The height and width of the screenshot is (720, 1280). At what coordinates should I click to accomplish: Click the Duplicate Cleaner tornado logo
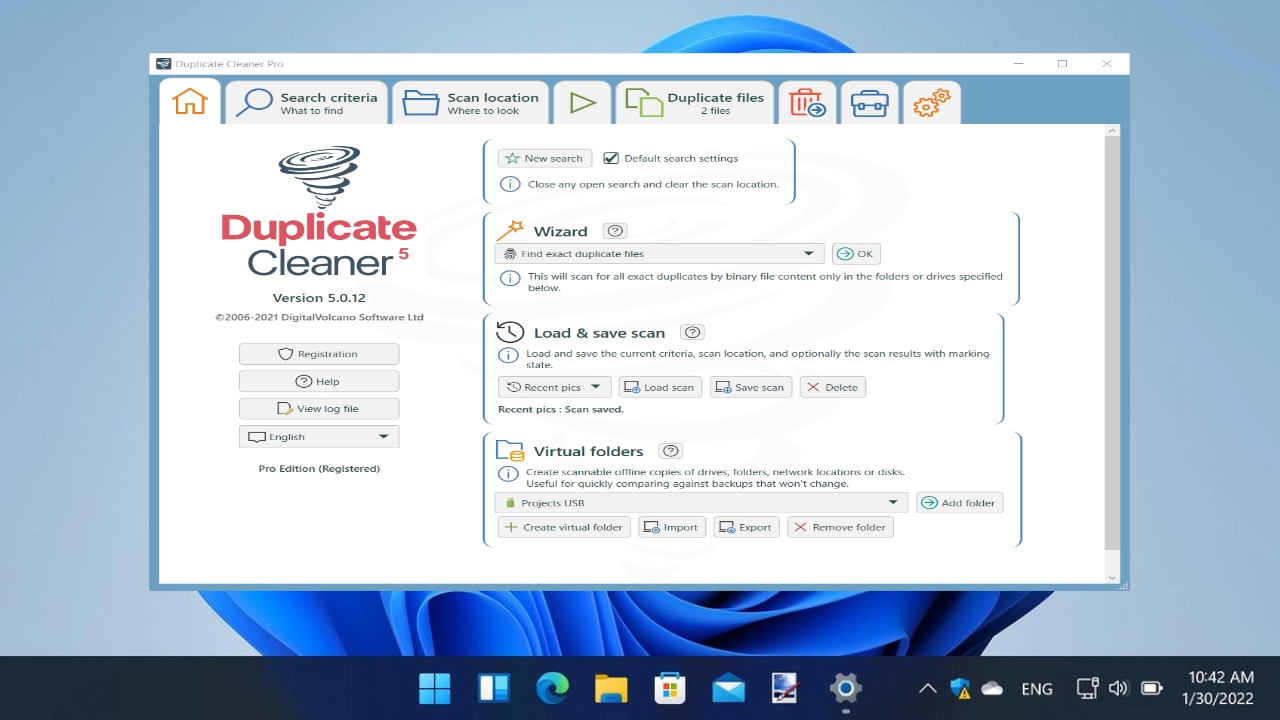pos(319,177)
